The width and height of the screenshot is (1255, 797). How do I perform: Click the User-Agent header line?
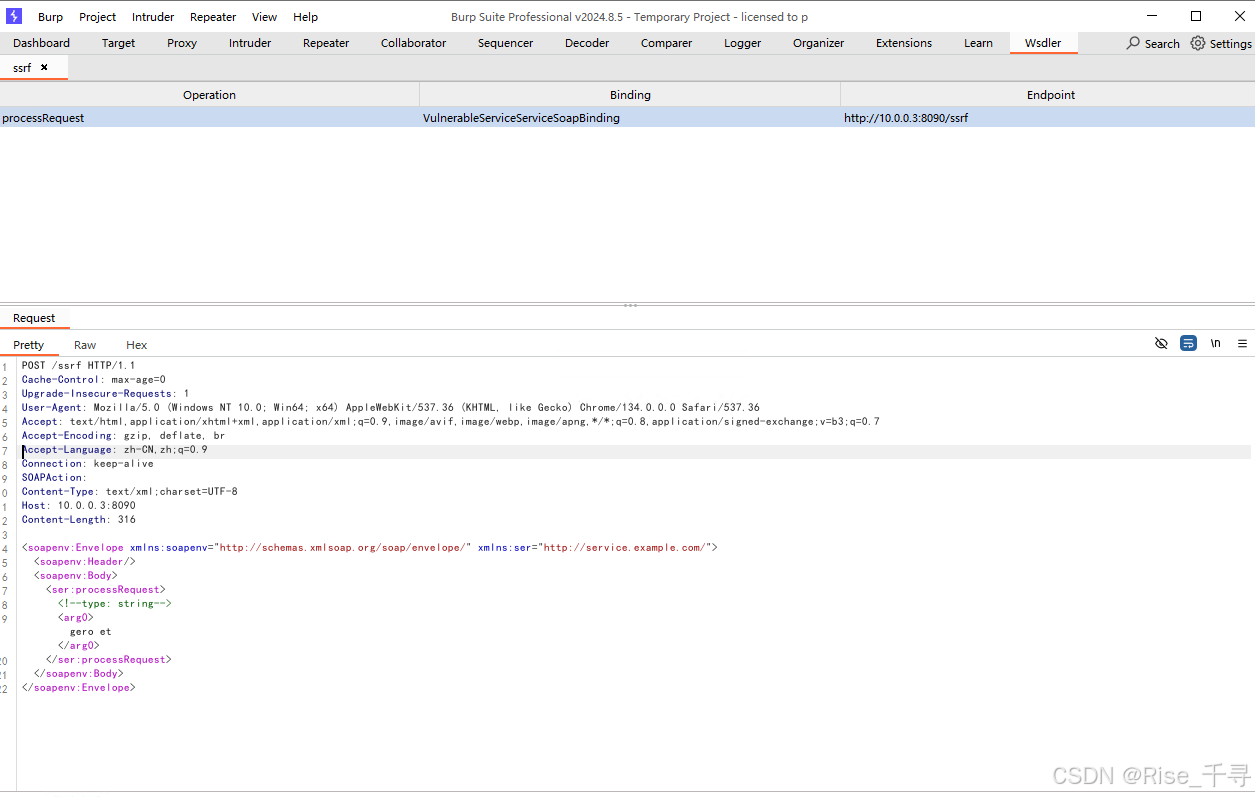(391, 408)
